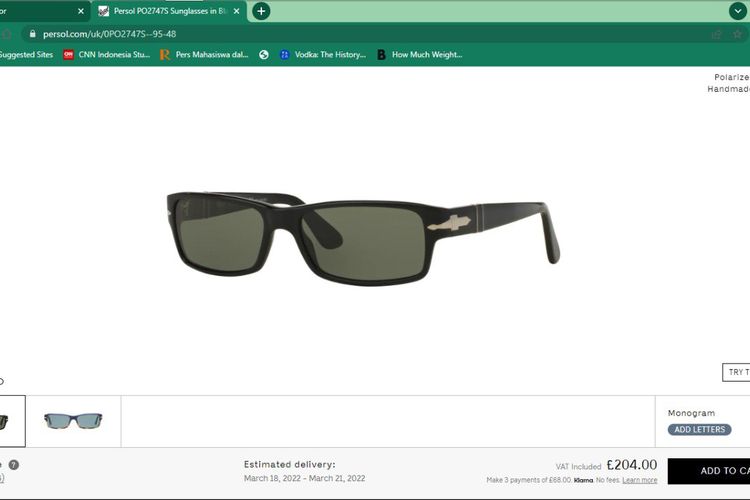This screenshot has height=500, width=750.
Task: Select the blue sunglasses thumbnail
Action: coord(73,421)
